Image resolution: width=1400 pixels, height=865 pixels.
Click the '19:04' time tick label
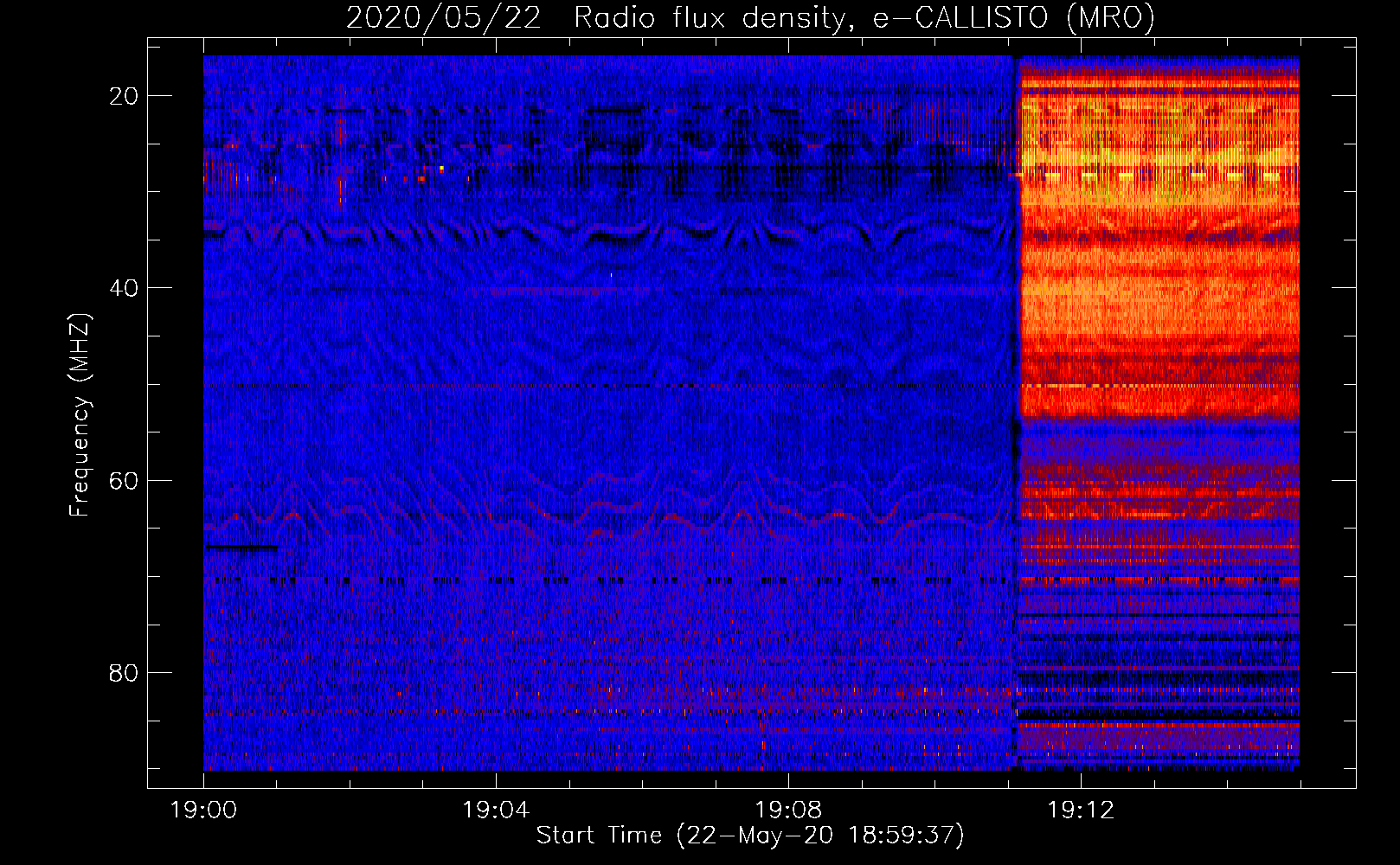[x=496, y=811]
